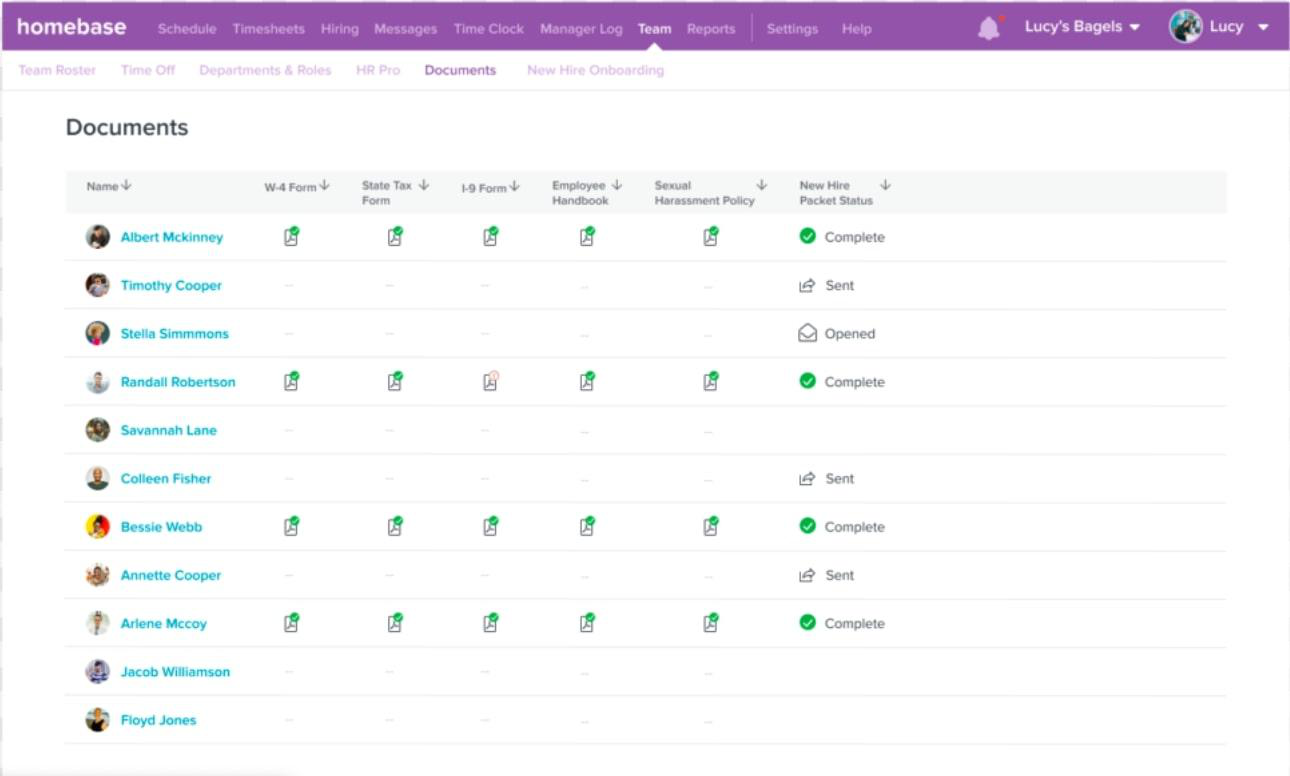Open the Timesheets menu item
This screenshot has height=776, width=1290.
[x=268, y=29]
